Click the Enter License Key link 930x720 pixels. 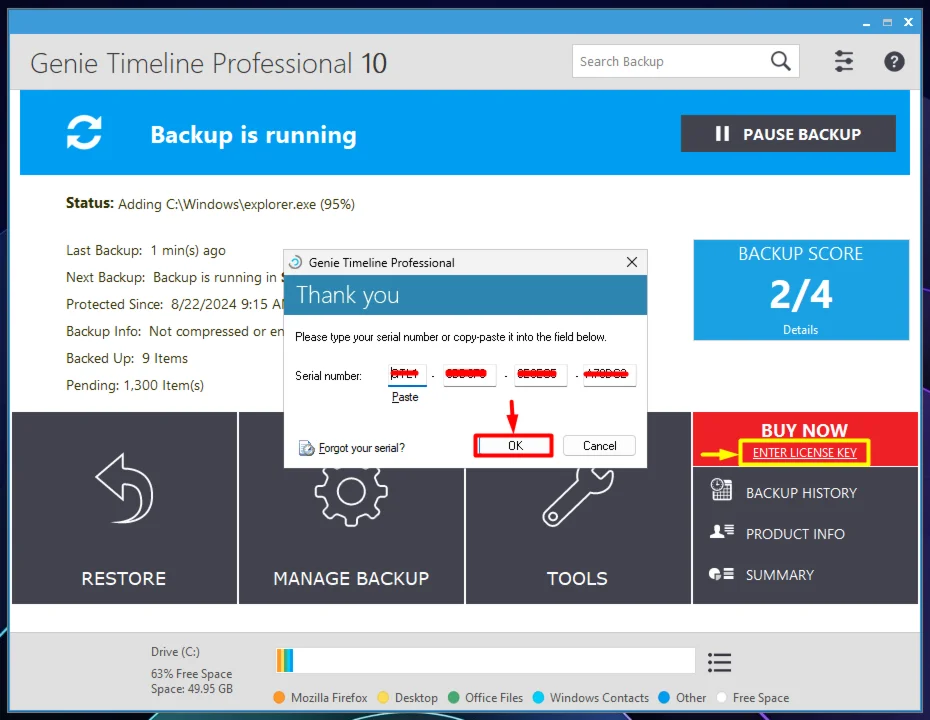(x=804, y=453)
